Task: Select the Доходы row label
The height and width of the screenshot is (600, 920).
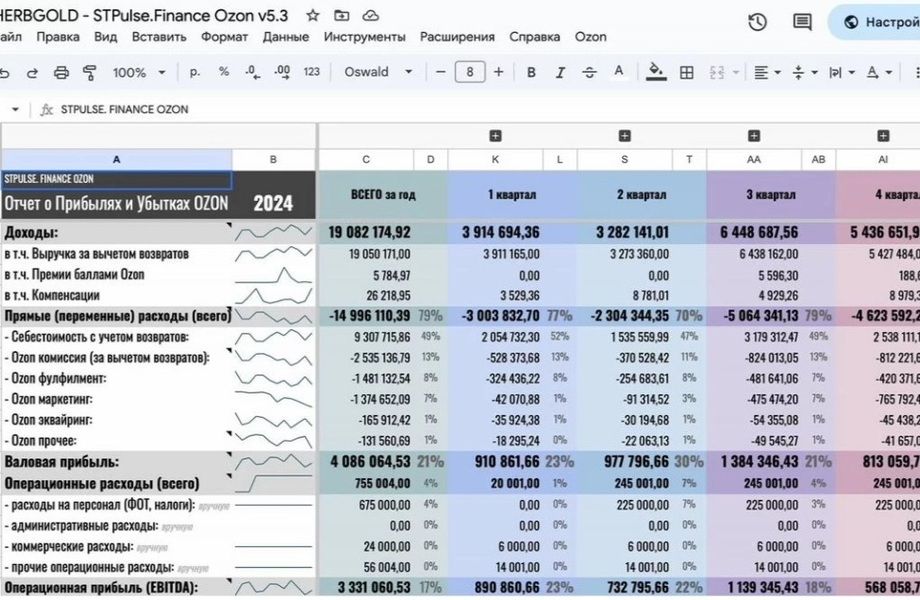Action: pyautogui.click(x=116, y=232)
